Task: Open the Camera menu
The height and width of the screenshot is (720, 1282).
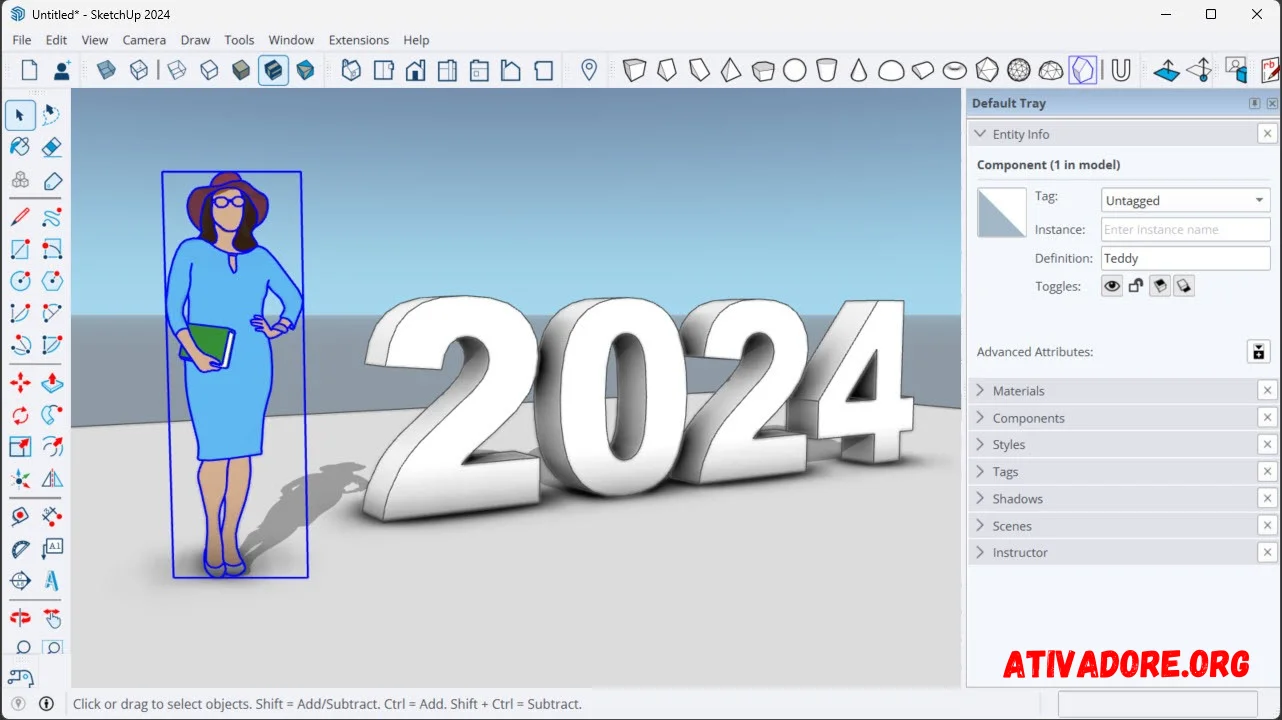Action: coord(144,40)
